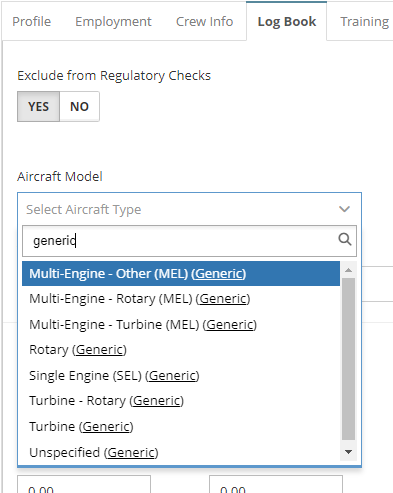This screenshot has height=493, width=393.
Task: Click the dropdown chevron arrow
Action: click(344, 209)
